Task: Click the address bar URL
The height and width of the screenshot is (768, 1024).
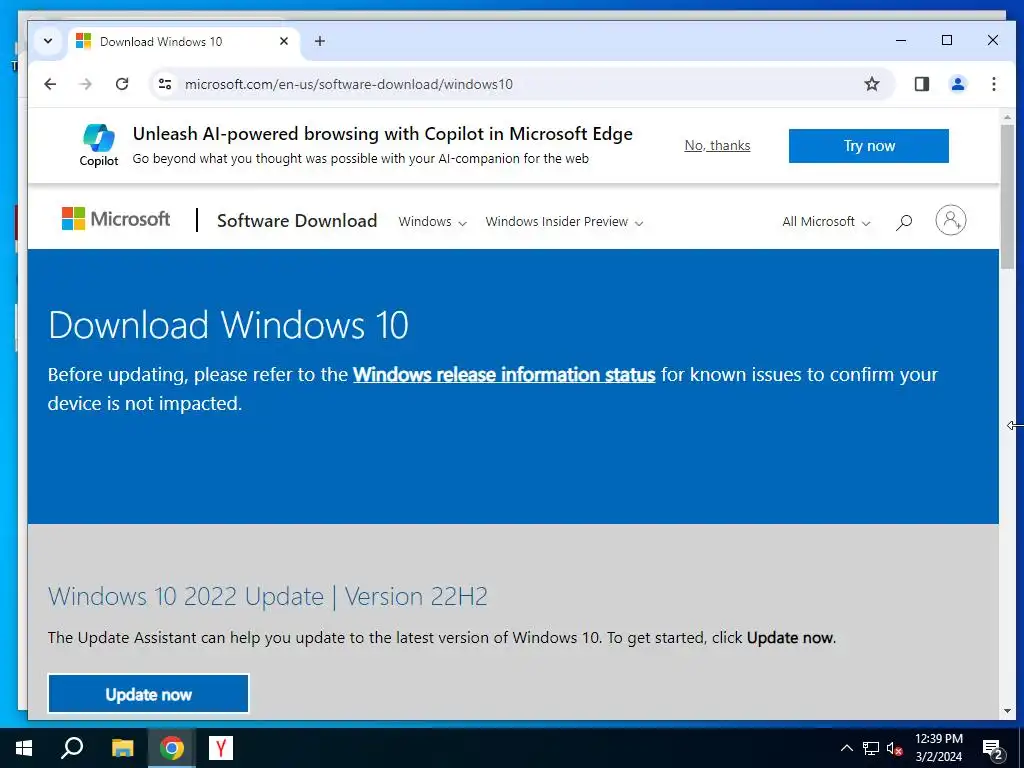Action: [349, 84]
